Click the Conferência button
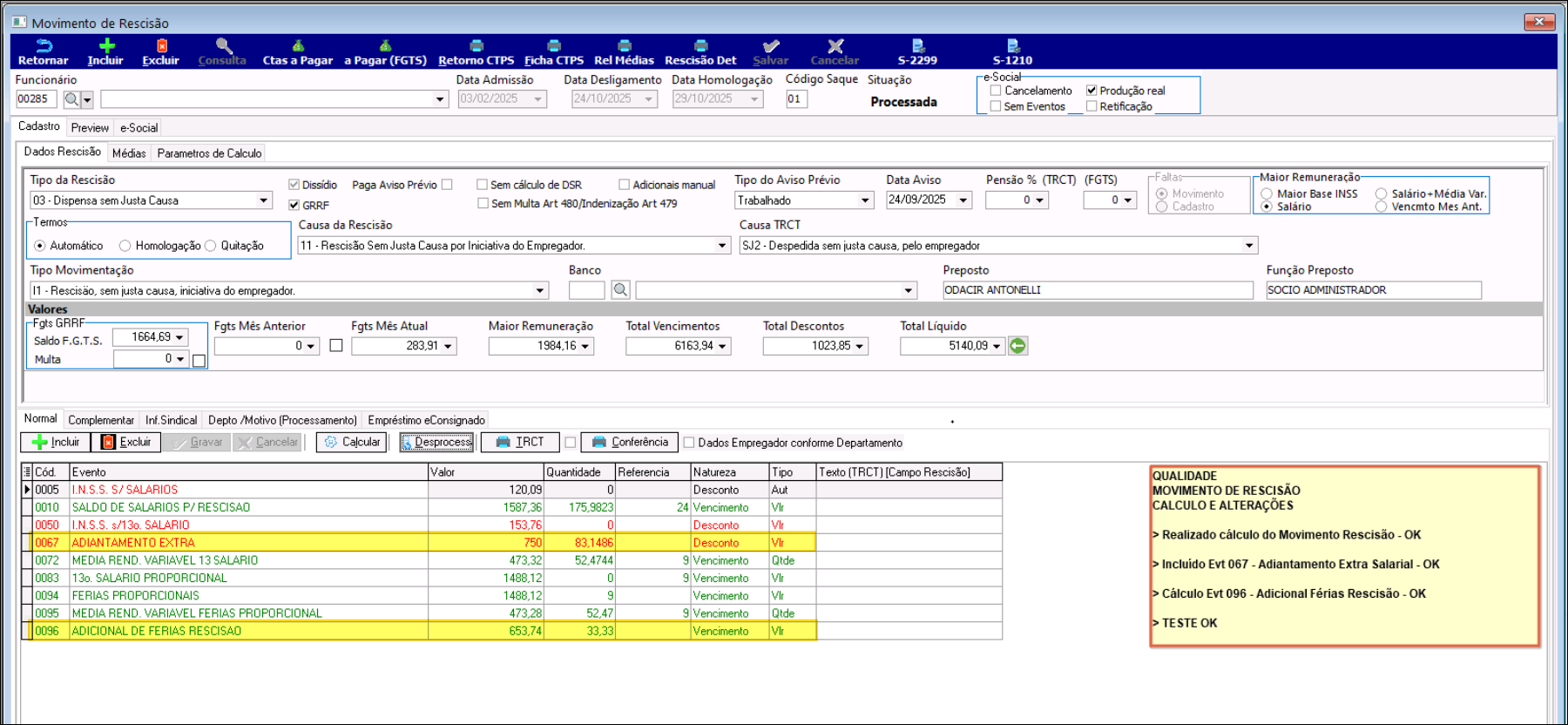 (631, 443)
